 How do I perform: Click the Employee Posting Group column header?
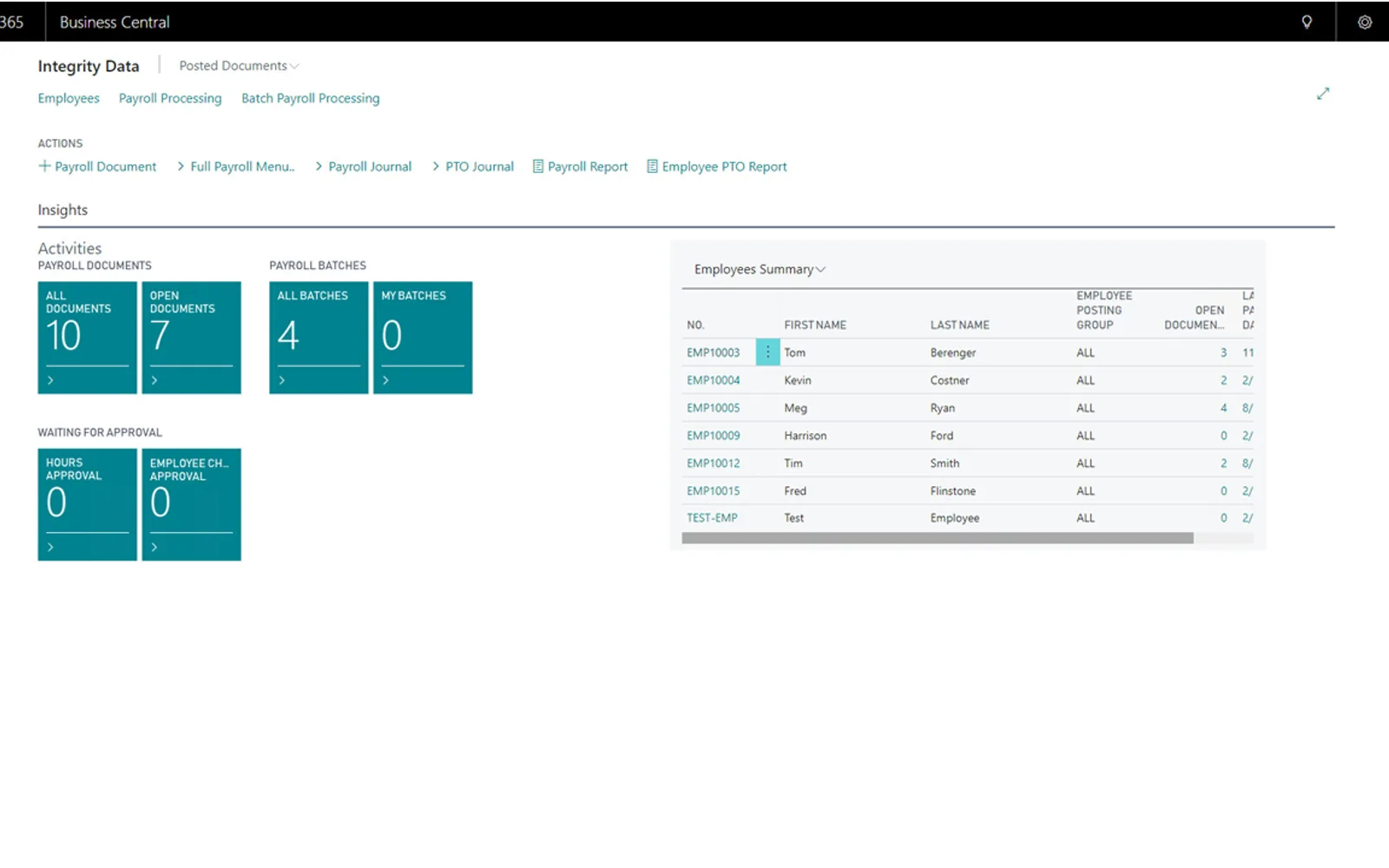(x=1104, y=310)
